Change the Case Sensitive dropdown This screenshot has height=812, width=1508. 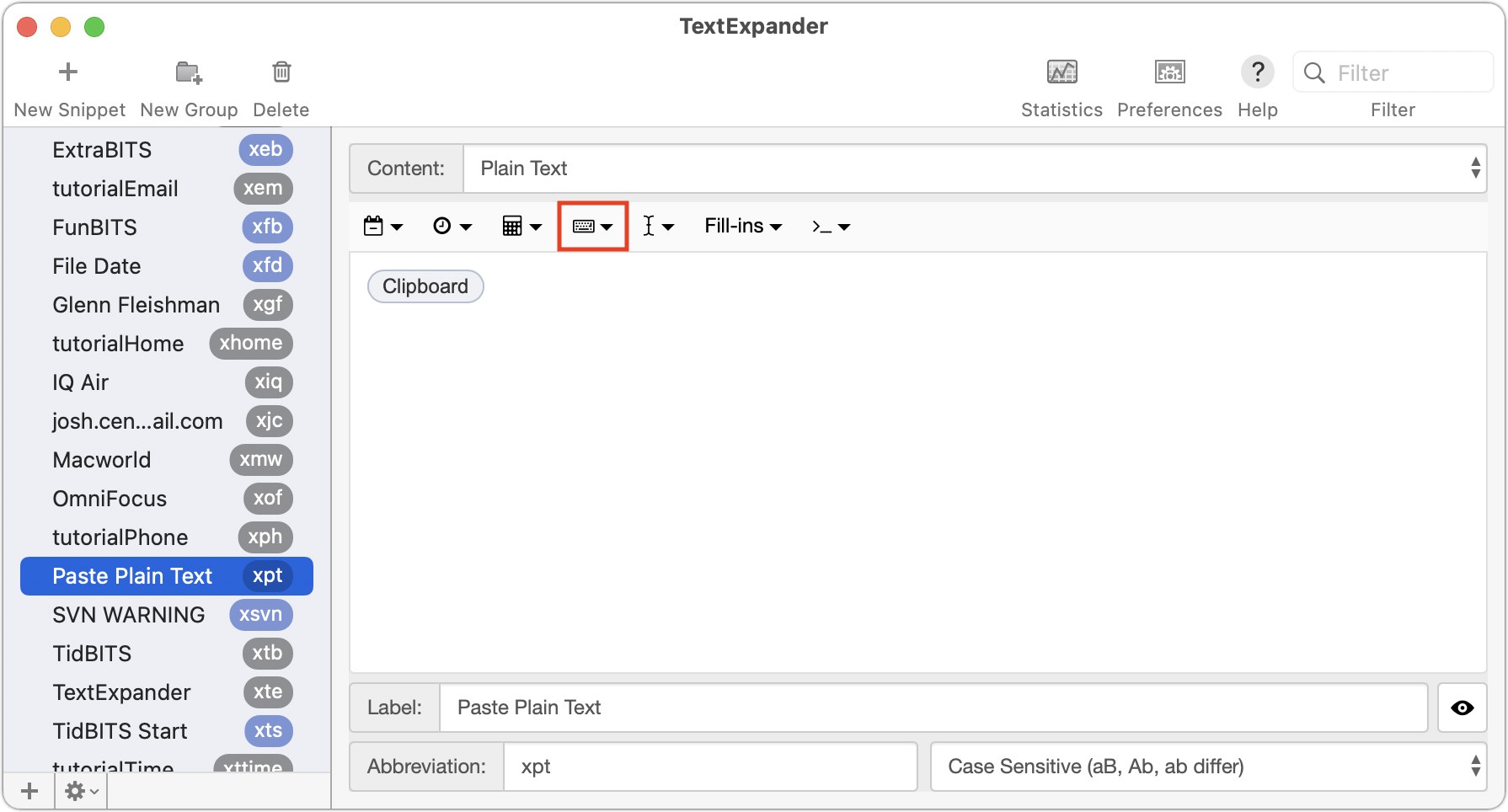point(1208,767)
